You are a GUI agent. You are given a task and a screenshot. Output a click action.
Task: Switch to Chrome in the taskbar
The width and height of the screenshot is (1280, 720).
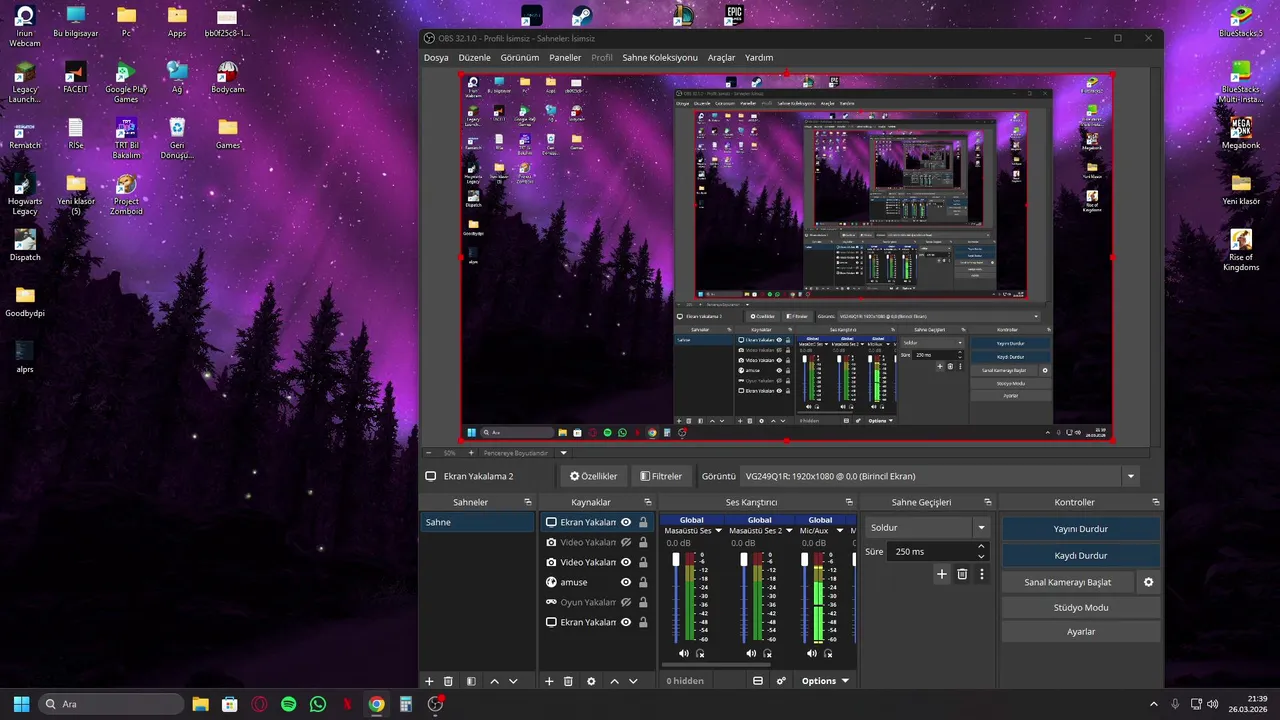(376, 704)
